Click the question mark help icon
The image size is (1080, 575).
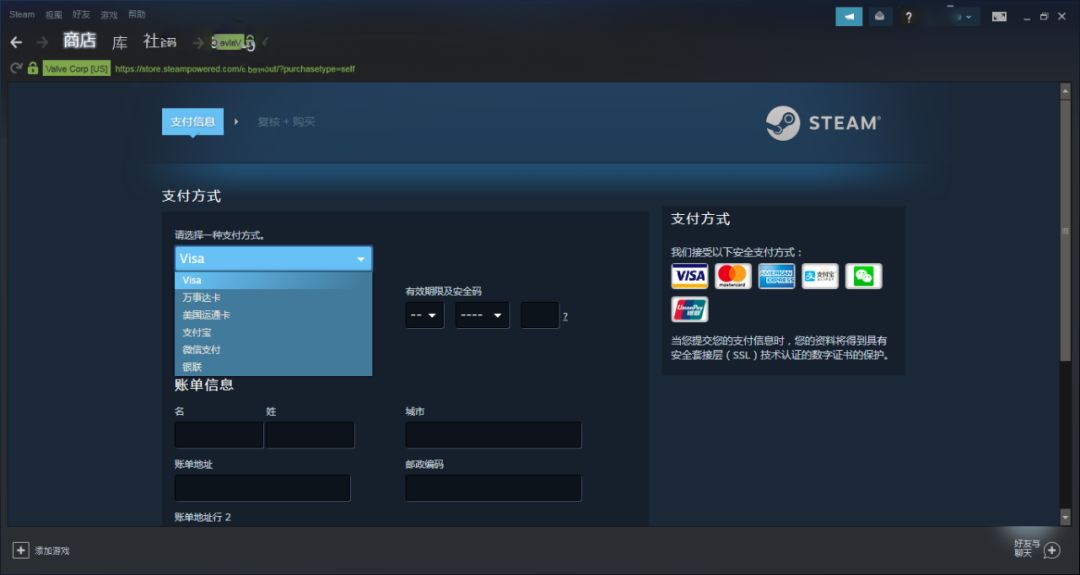[x=908, y=17]
